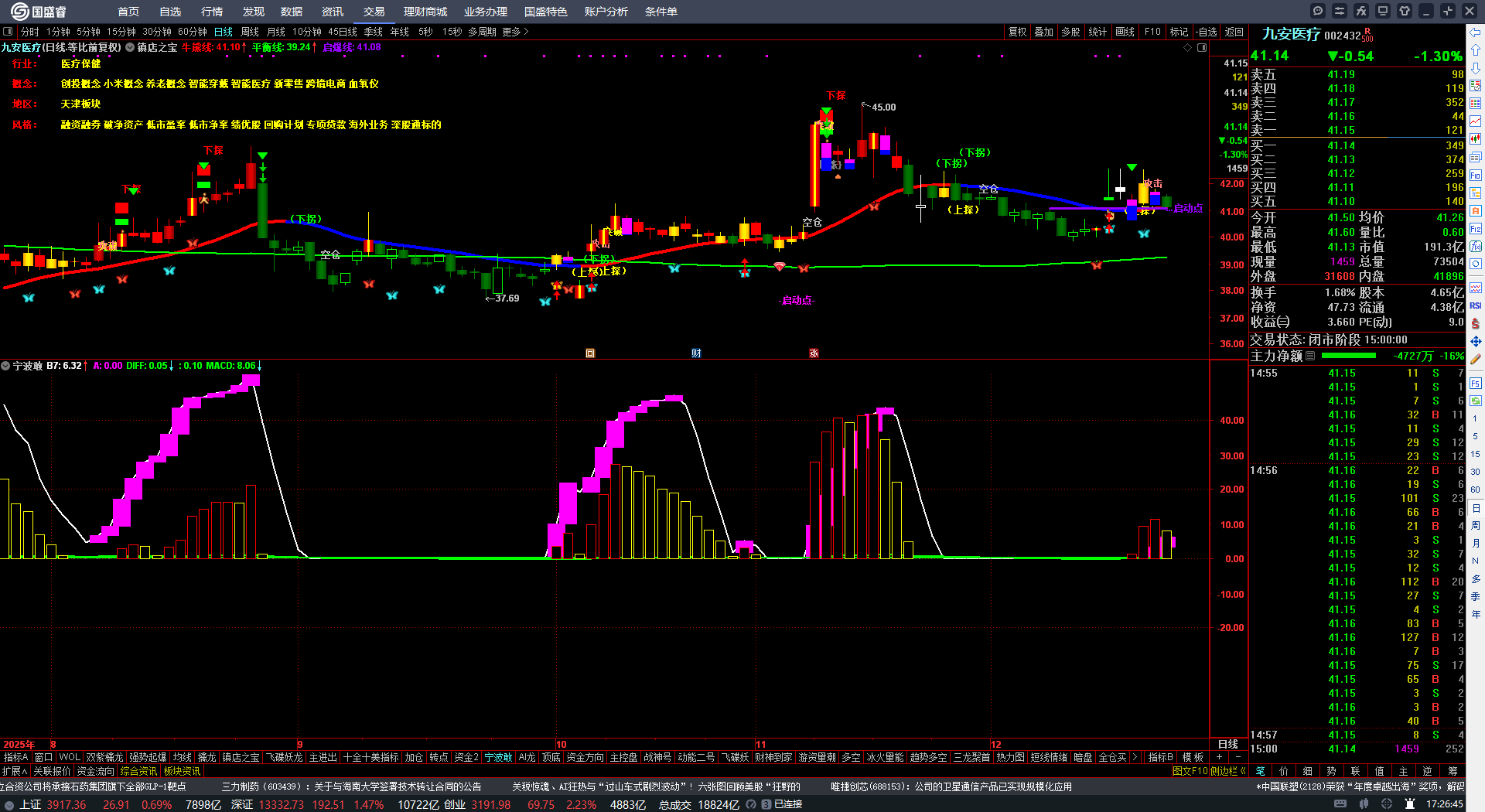The height and width of the screenshot is (812, 1485).
Task: Click the + zoom in chart button
Action: (x=1220, y=757)
